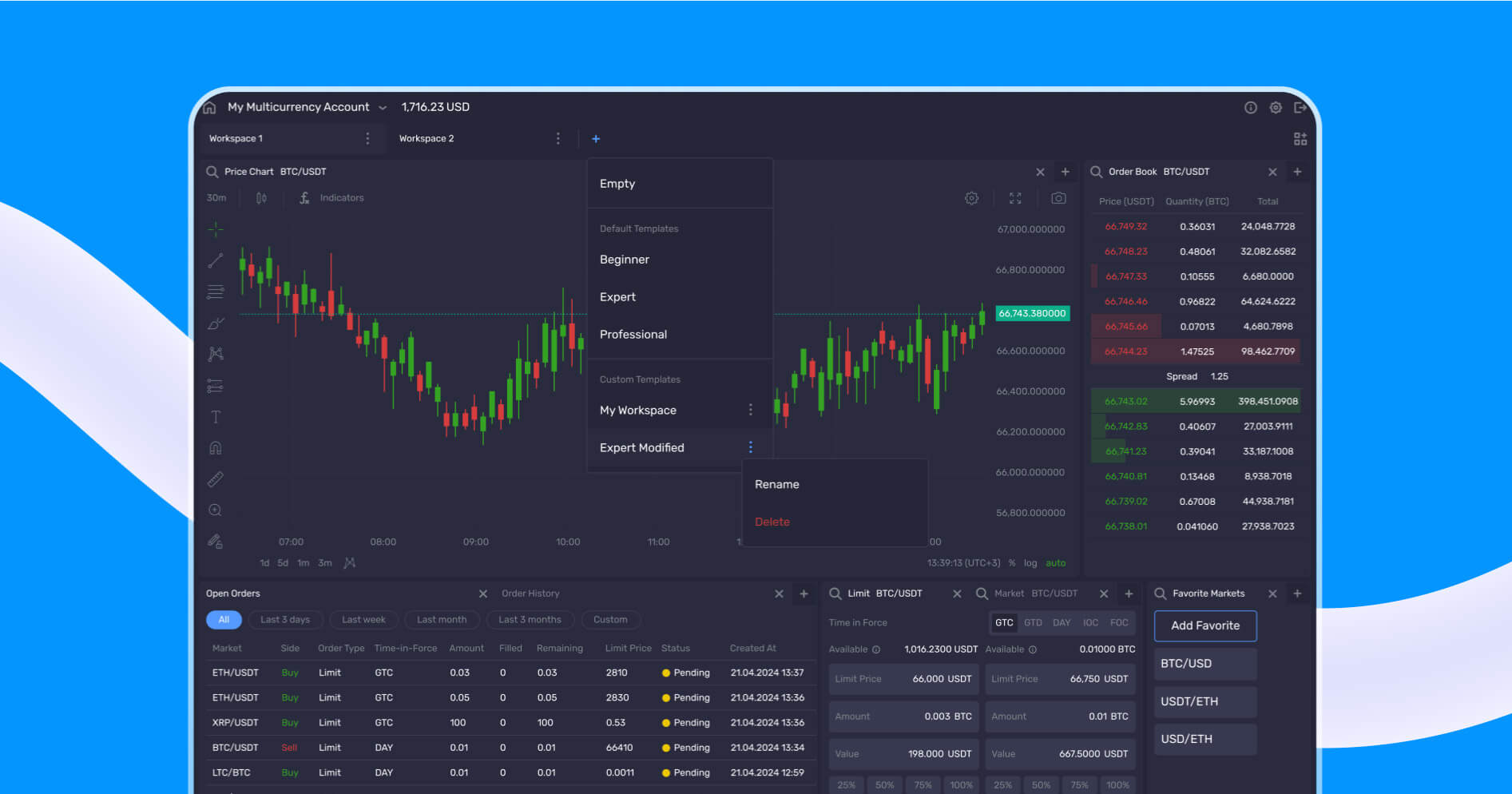Click the compare date range icon below chart
The height and width of the screenshot is (794, 1512).
point(349,563)
